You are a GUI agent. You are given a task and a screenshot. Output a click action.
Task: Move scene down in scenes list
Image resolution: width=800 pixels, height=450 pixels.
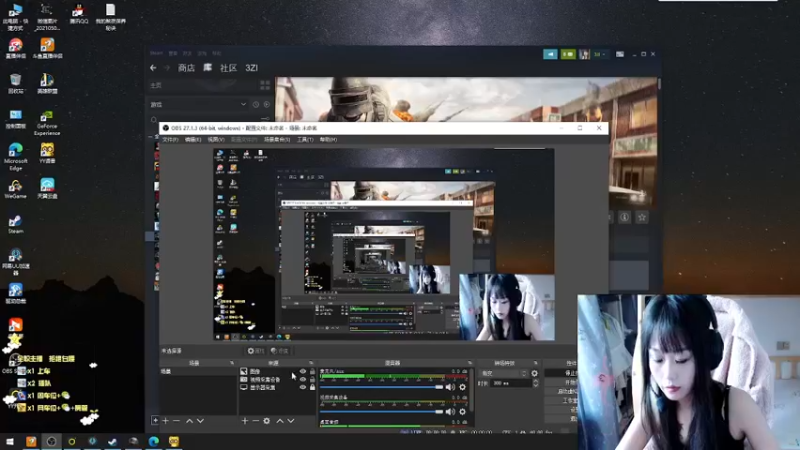coord(201,421)
